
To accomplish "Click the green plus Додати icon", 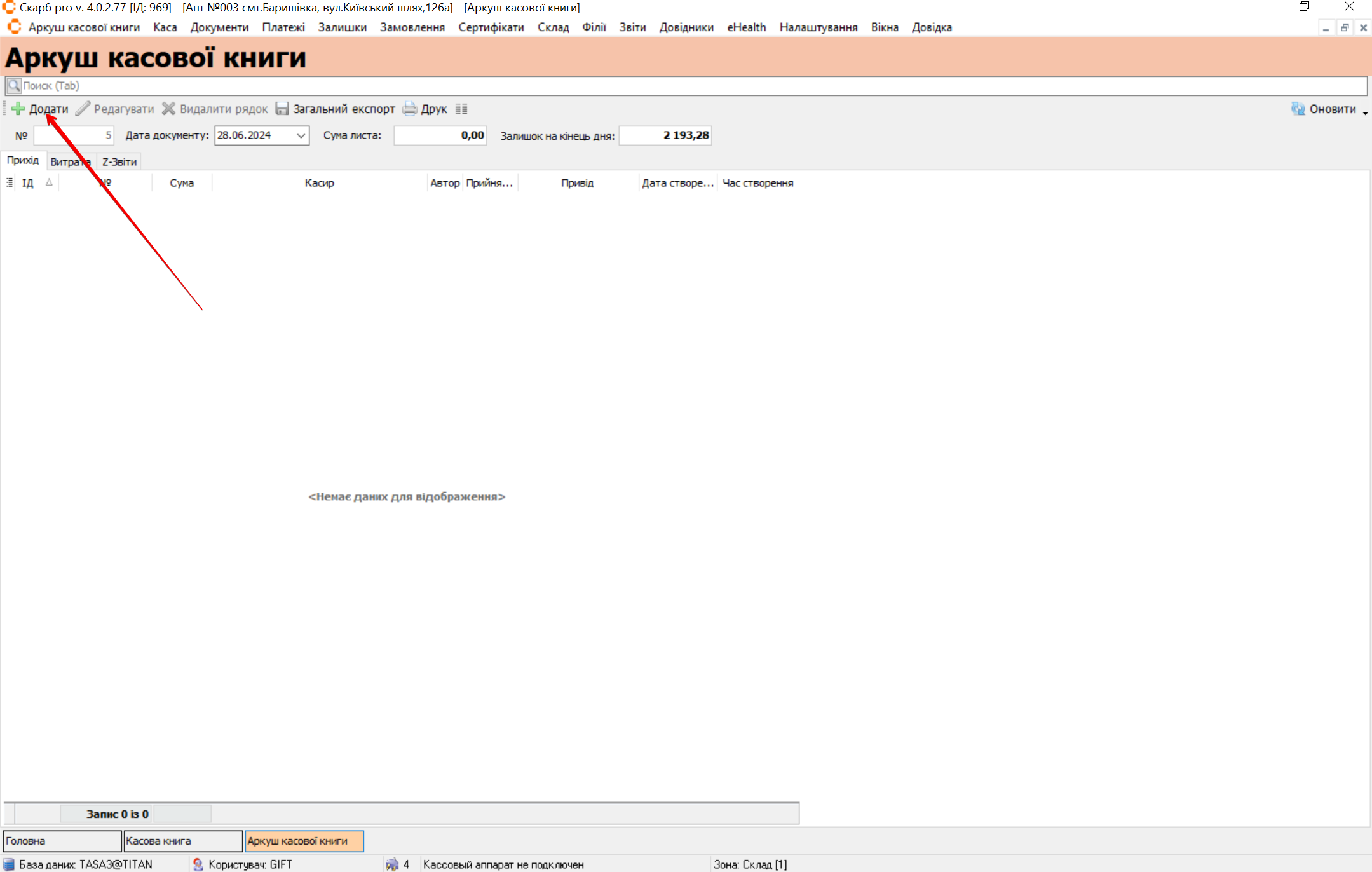I will click(x=18, y=109).
